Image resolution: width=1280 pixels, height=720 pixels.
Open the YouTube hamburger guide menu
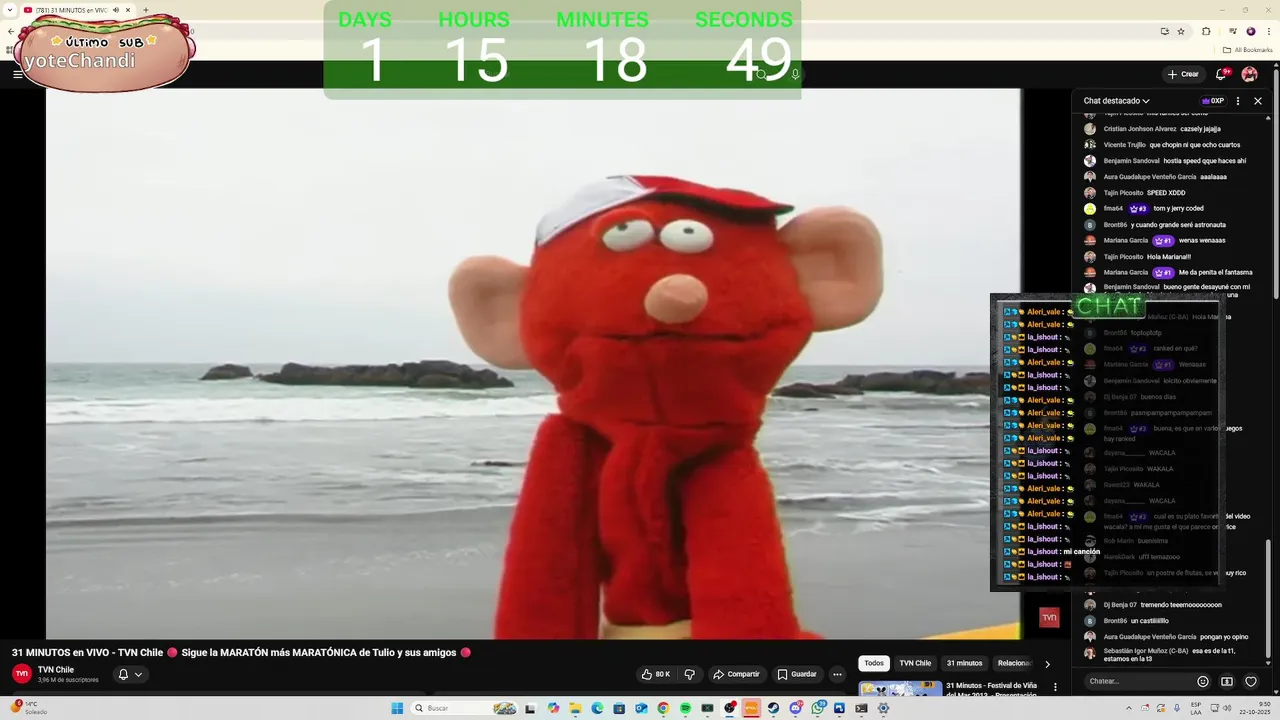[17, 74]
